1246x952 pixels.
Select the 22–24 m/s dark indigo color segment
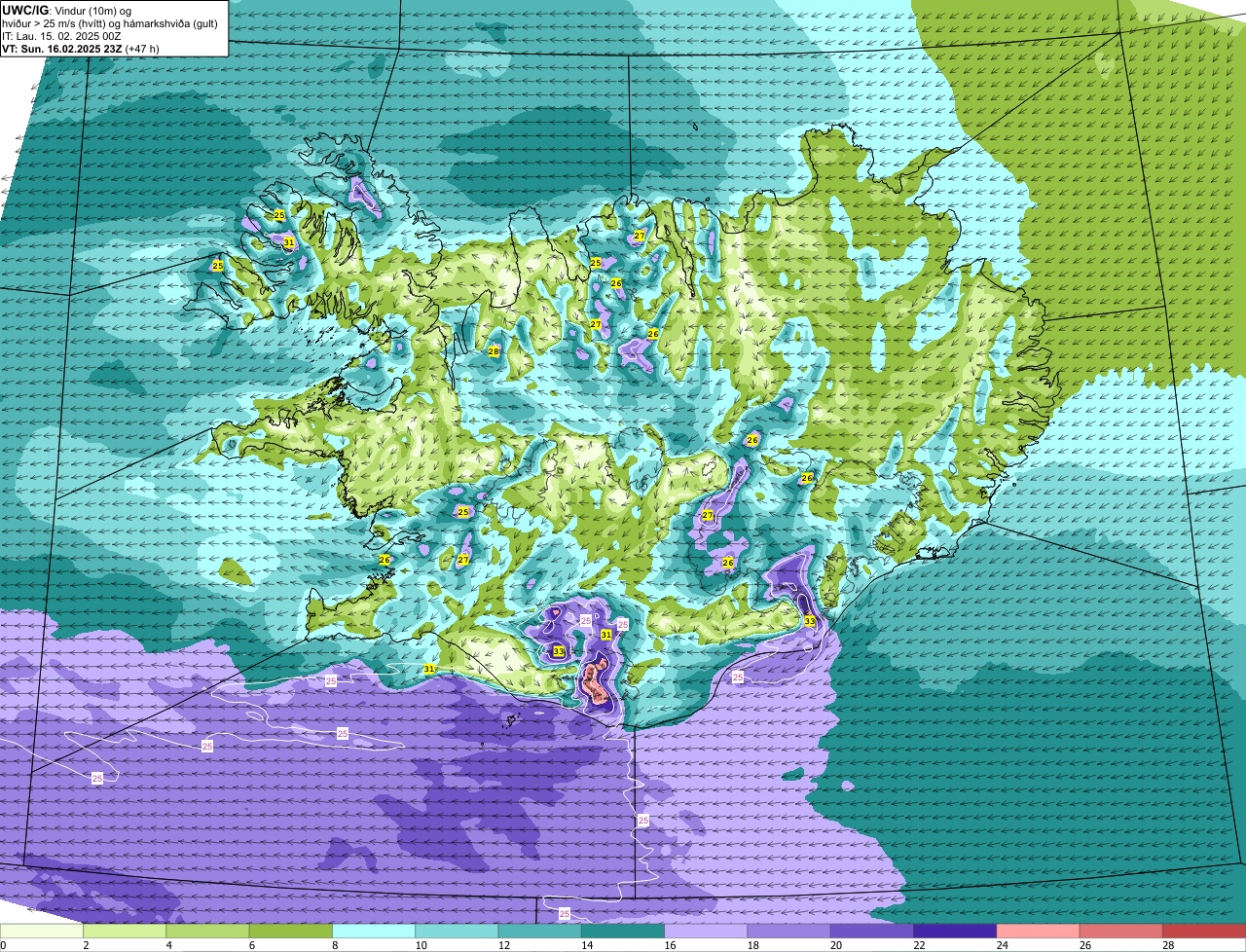click(955, 932)
